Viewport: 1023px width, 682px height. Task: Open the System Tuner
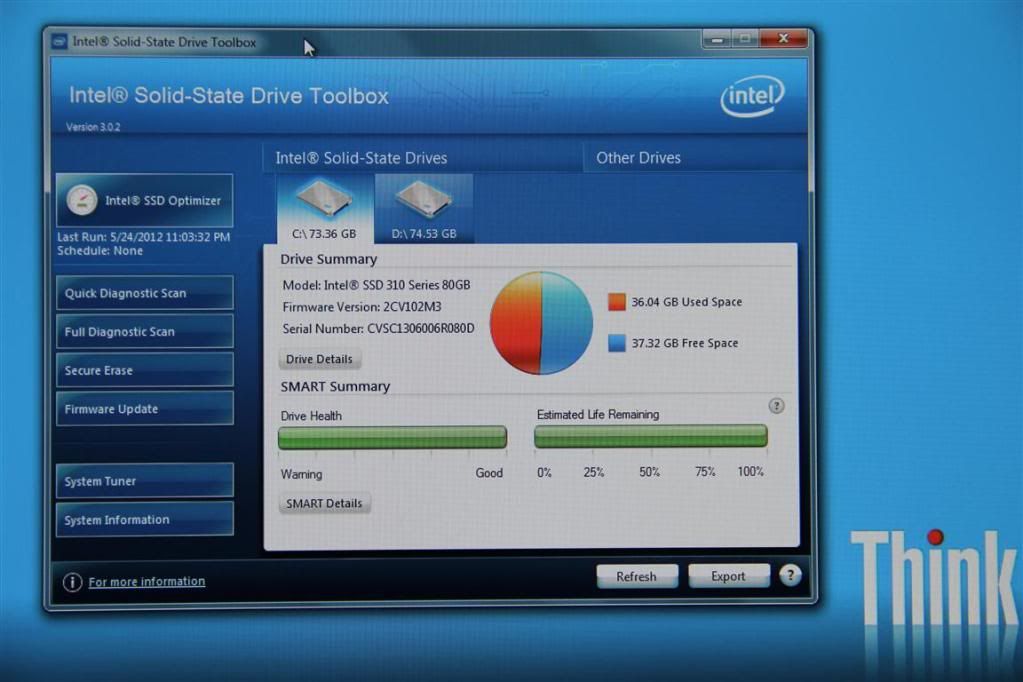coord(145,481)
